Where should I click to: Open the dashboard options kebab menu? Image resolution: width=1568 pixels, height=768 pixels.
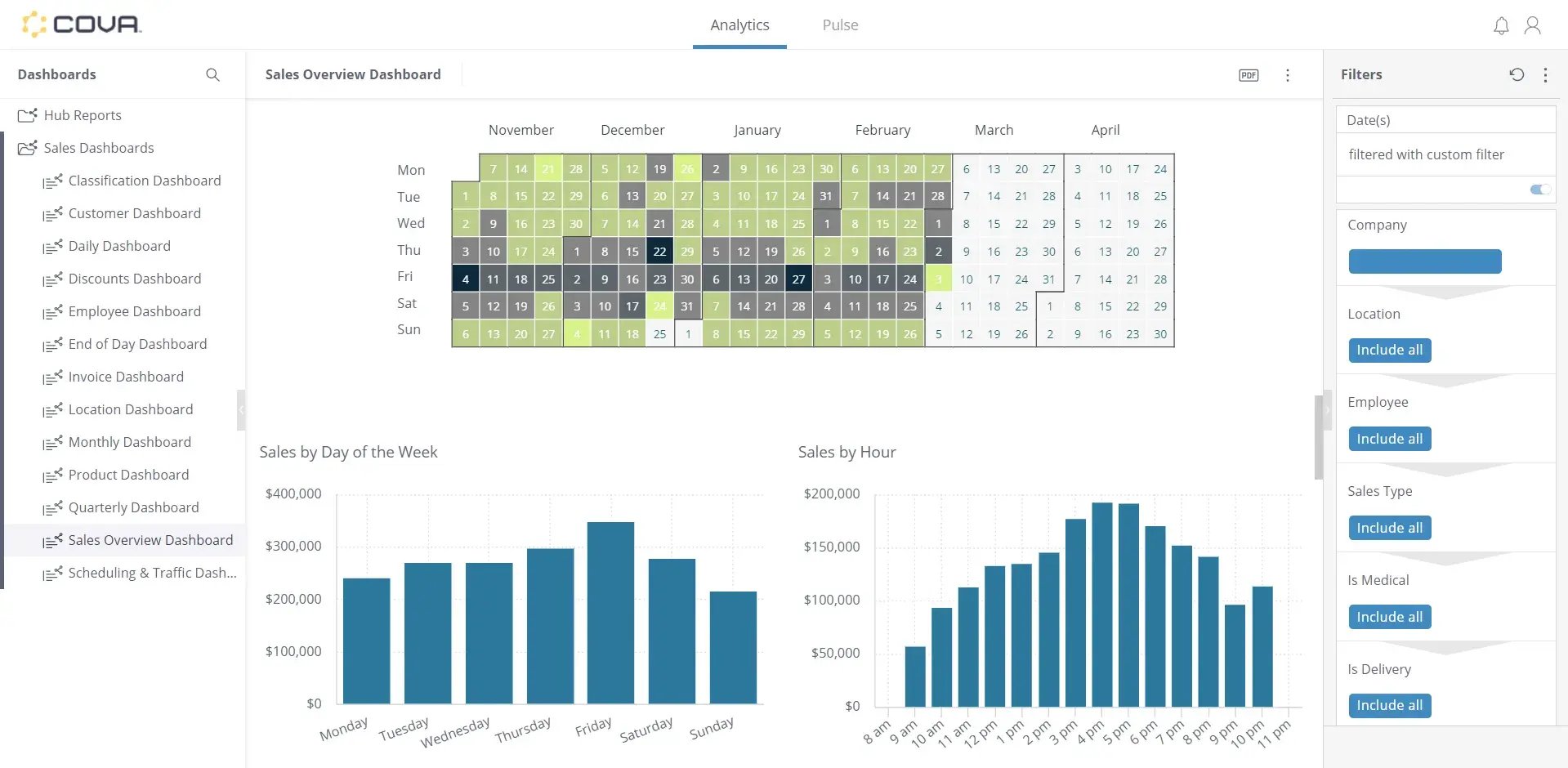coord(1287,75)
